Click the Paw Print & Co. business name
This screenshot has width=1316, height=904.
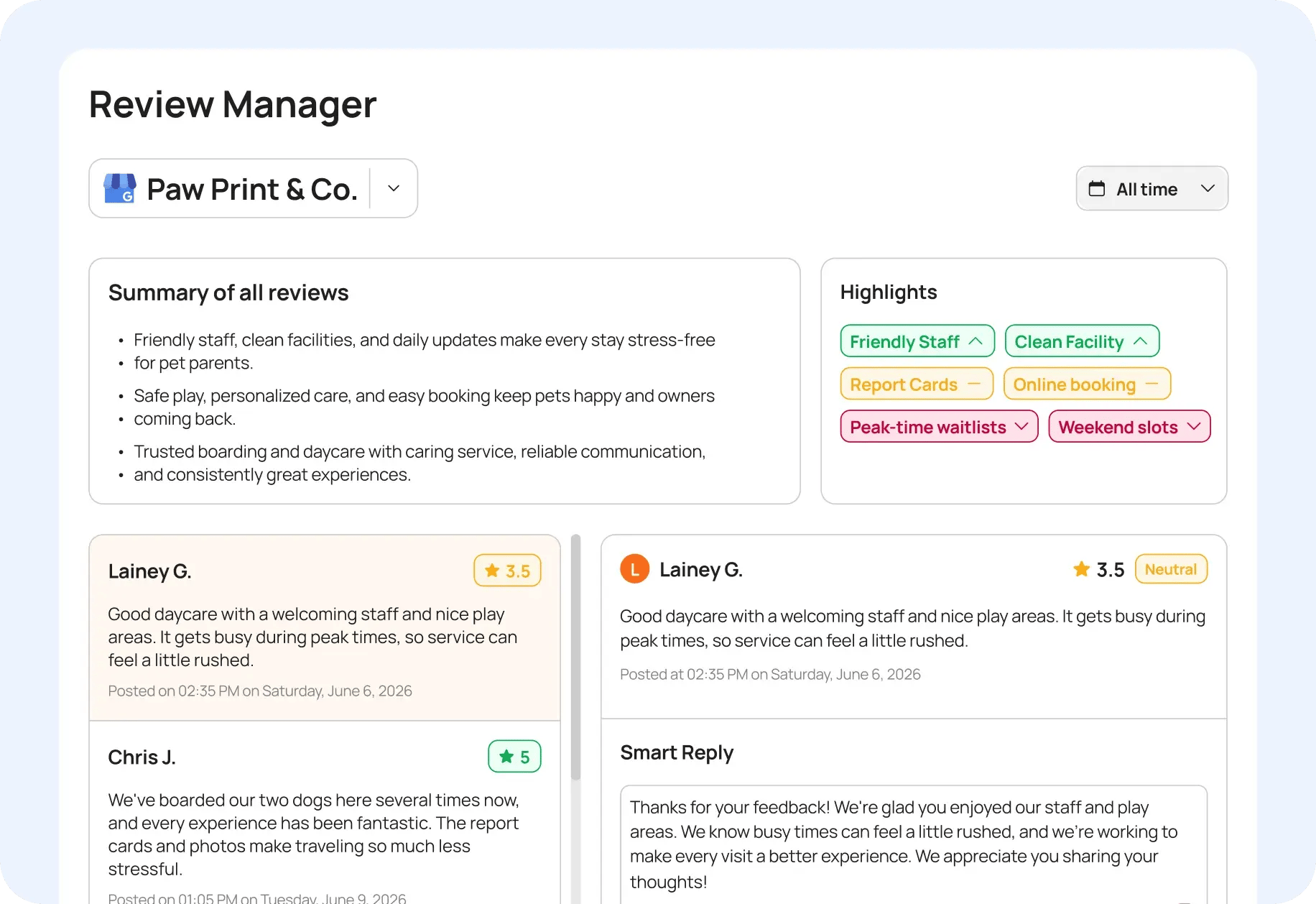252,189
